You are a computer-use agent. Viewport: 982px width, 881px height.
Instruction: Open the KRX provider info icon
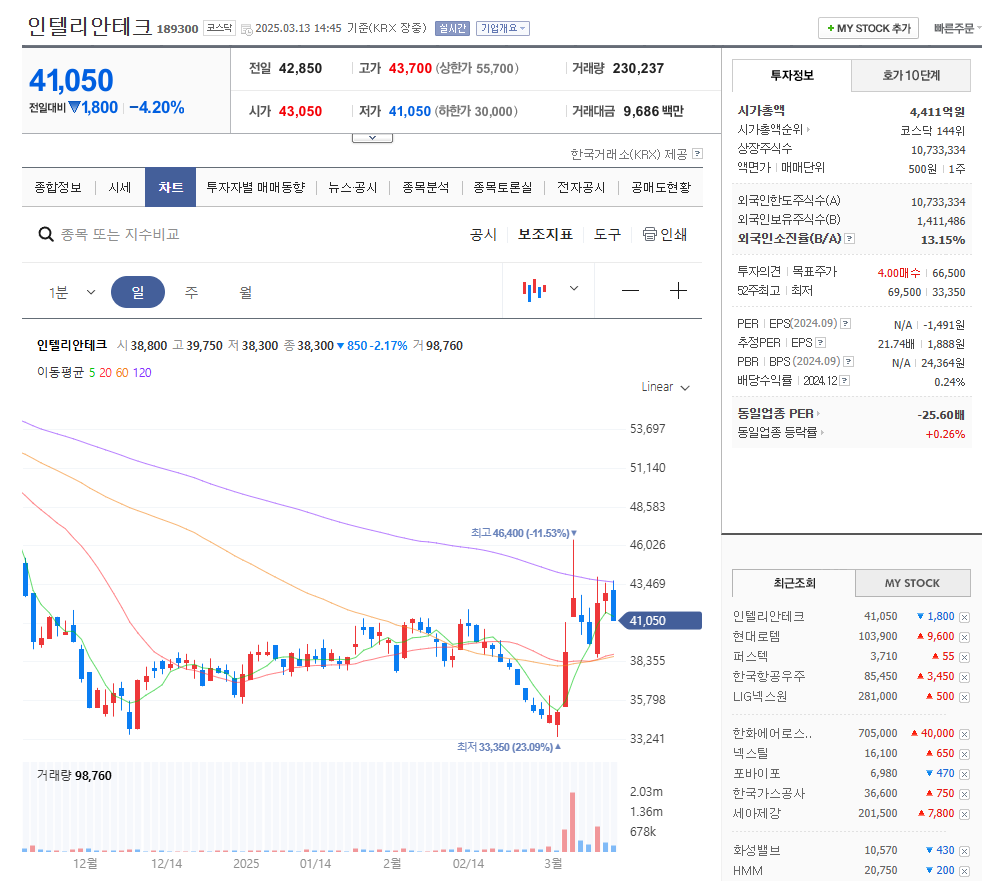(x=697, y=153)
